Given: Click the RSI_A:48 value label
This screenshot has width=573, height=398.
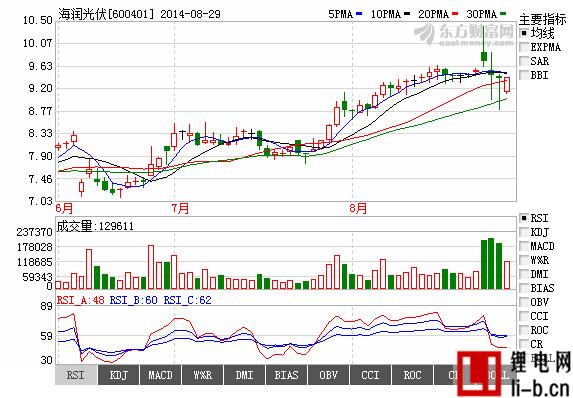Looking at the screenshot, I should [x=81, y=300].
